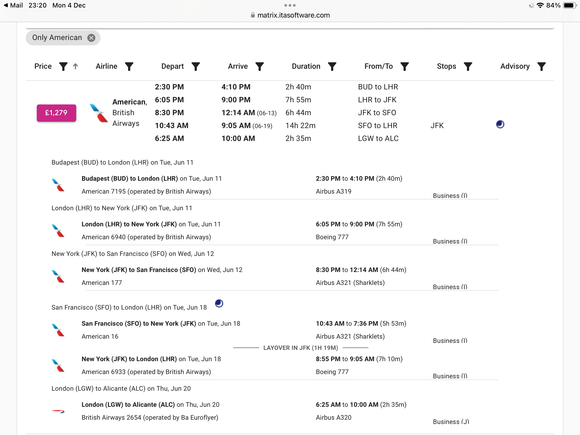Click the £1,279 price button
The image size is (580, 435).
point(56,113)
